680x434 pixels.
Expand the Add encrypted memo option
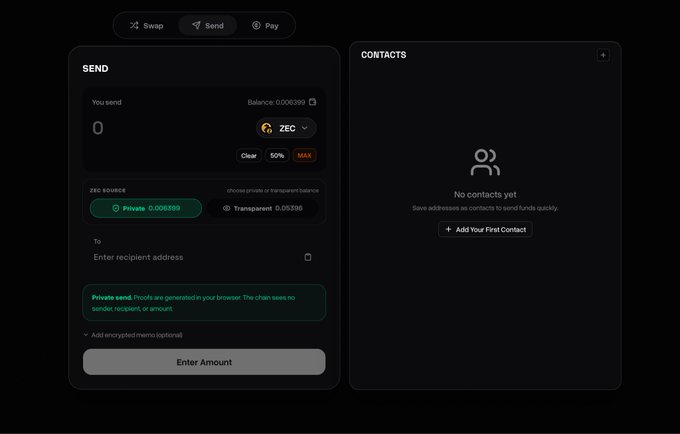click(133, 335)
